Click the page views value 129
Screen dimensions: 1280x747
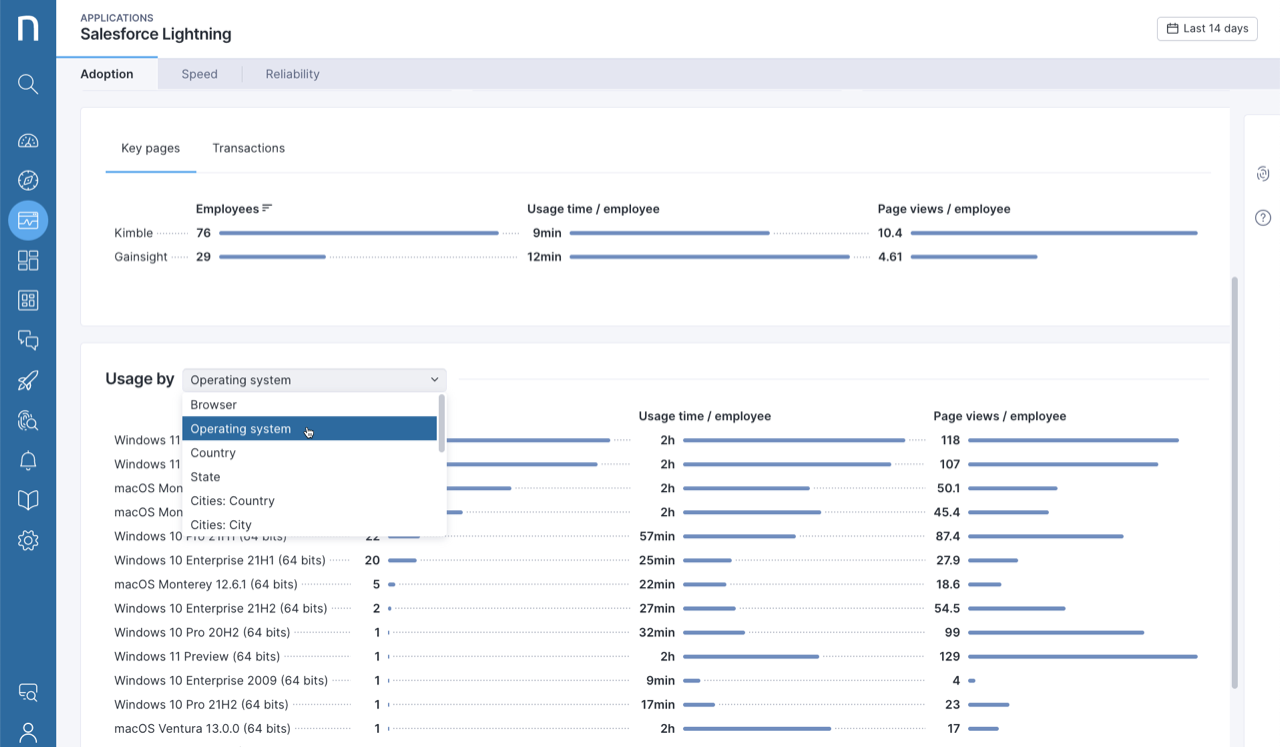coord(949,656)
